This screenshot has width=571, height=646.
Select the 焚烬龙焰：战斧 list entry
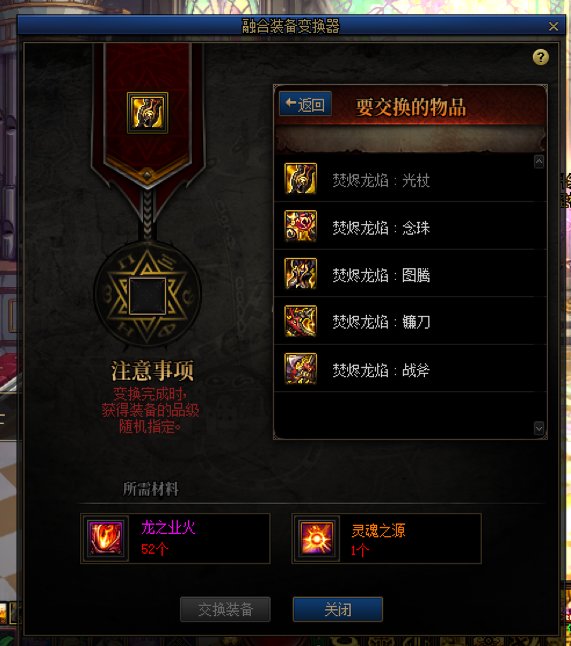[x=410, y=368]
